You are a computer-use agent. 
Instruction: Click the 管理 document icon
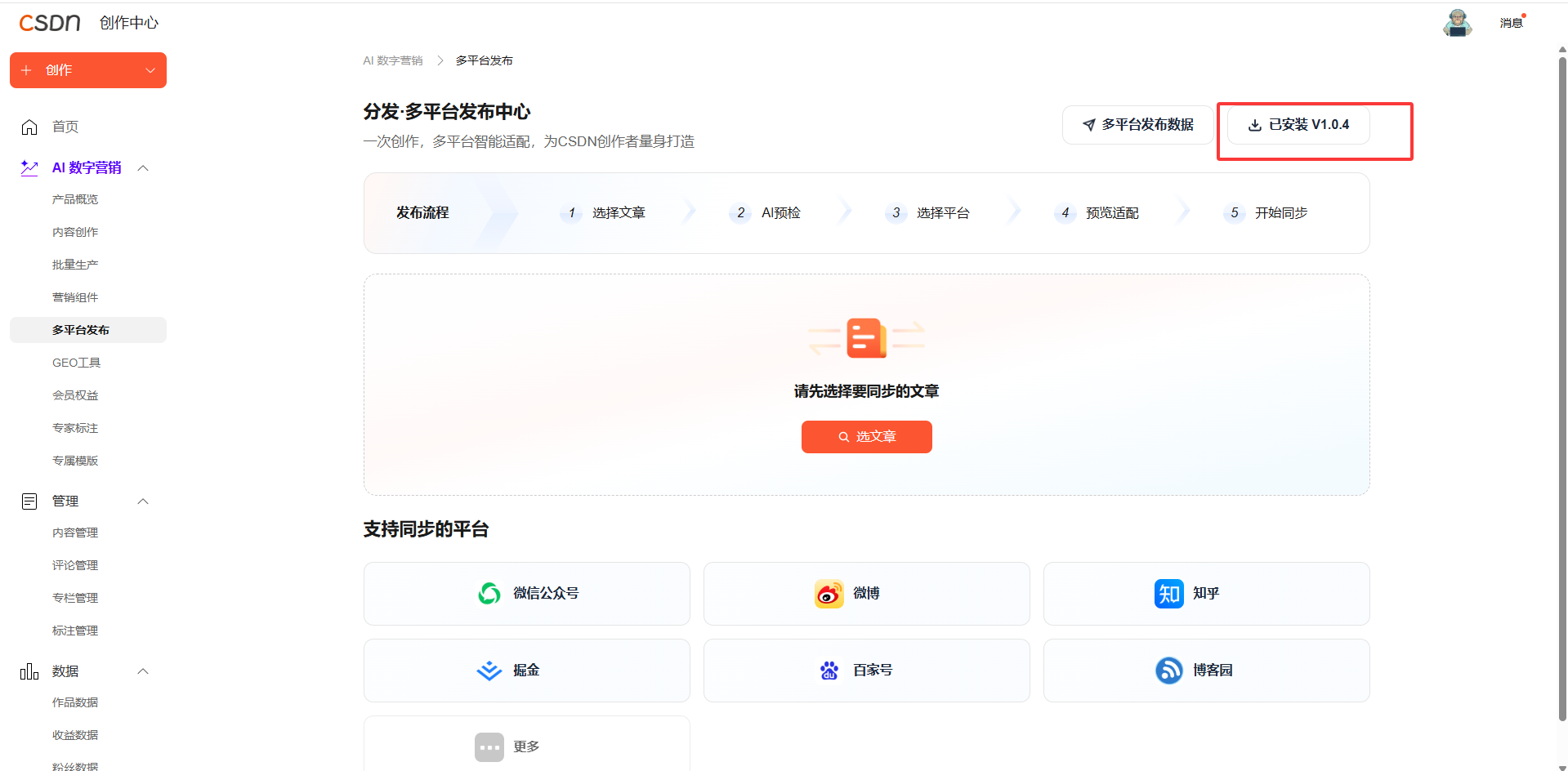click(x=29, y=501)
